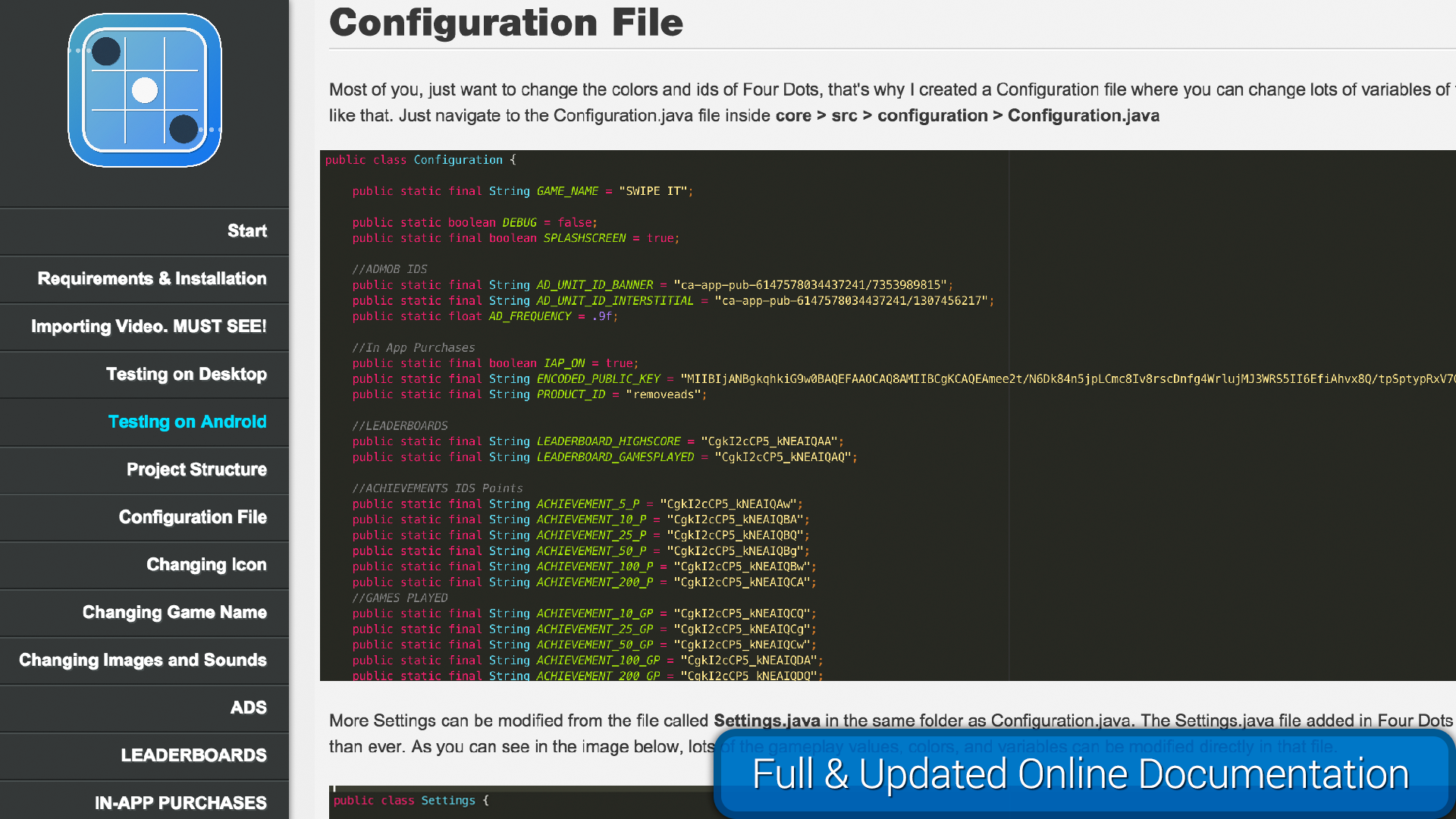Viewport: 1456px width, 819px height.
Task: Click the LEADERBOARD_HIGHSCORE code line
Action: click(x=598, y=441)
